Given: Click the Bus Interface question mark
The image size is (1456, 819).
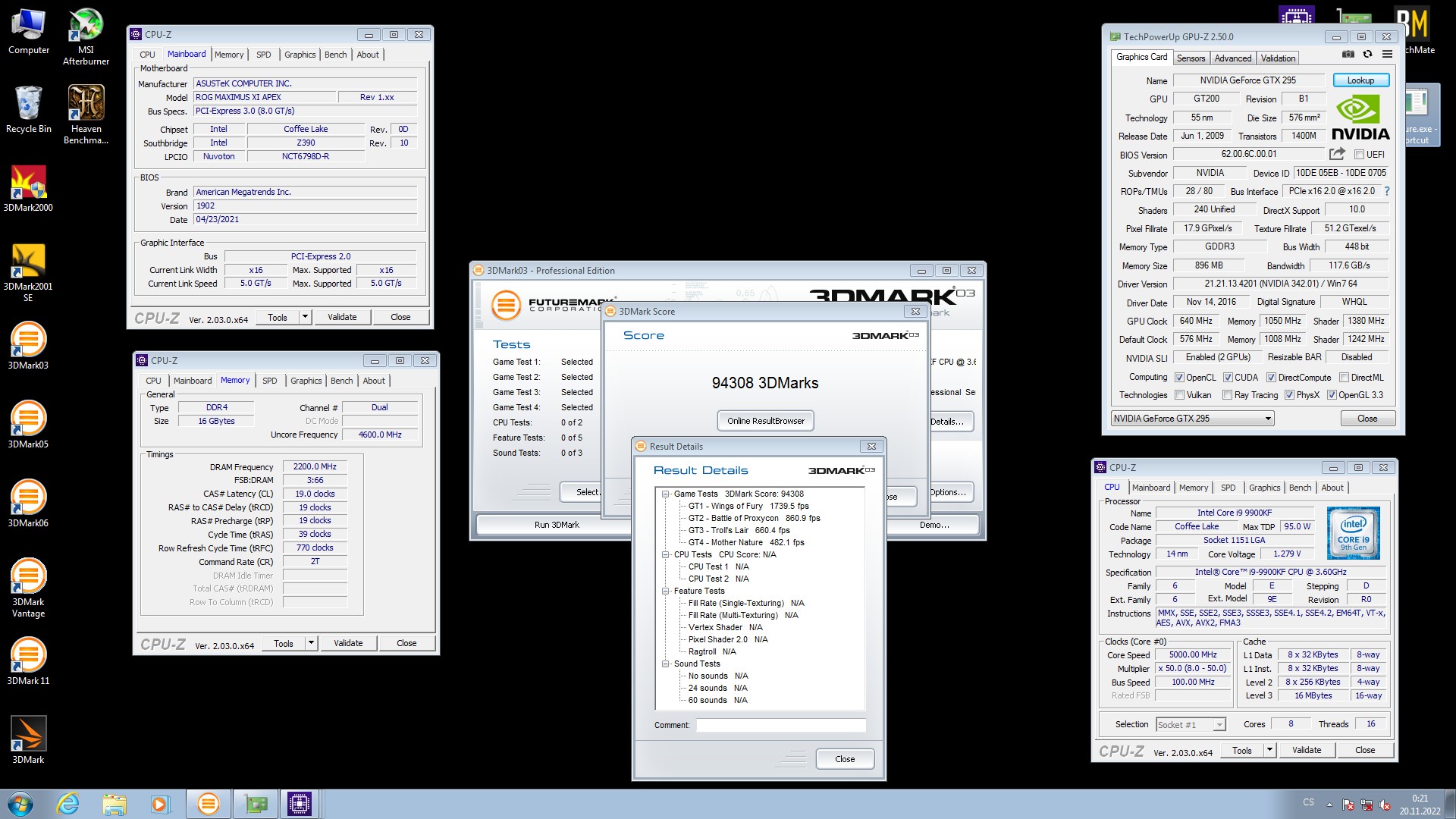Looking at the screenshot, I should pyautogui.click(x=1387, y=191).
